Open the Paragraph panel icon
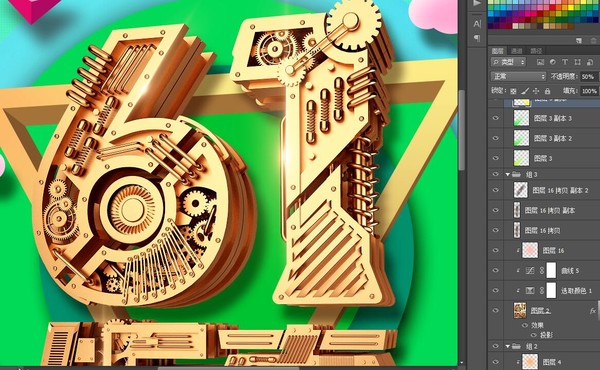This screenshot has height=370, width=600. 477,37
